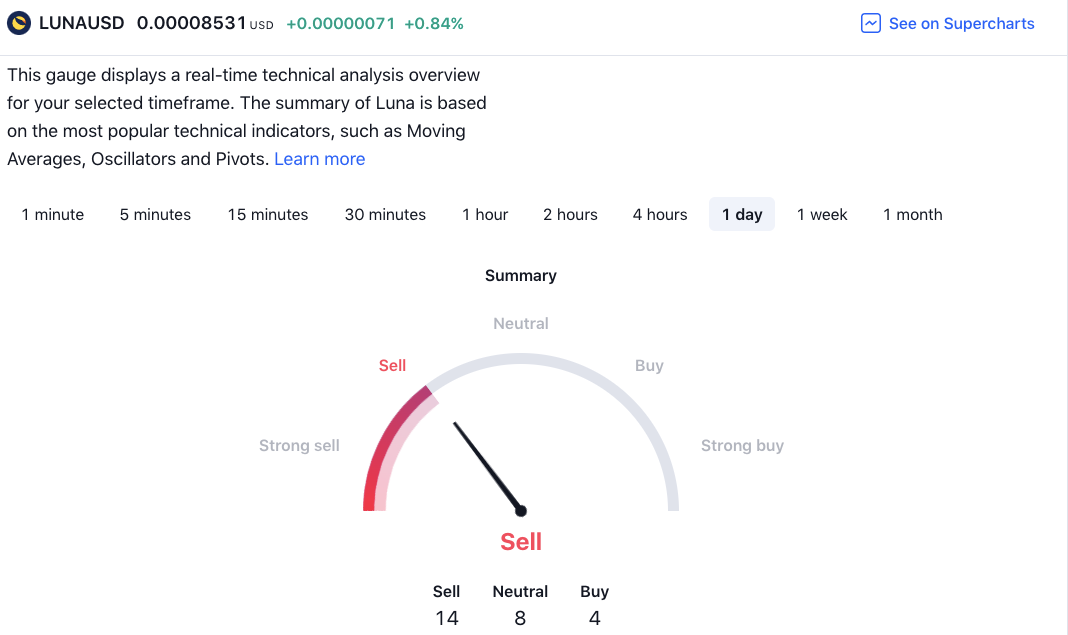This screenshot has width=1068, height=635.
Task: Switch to the 1 week timeframe
Action: [x=822, y=214]
